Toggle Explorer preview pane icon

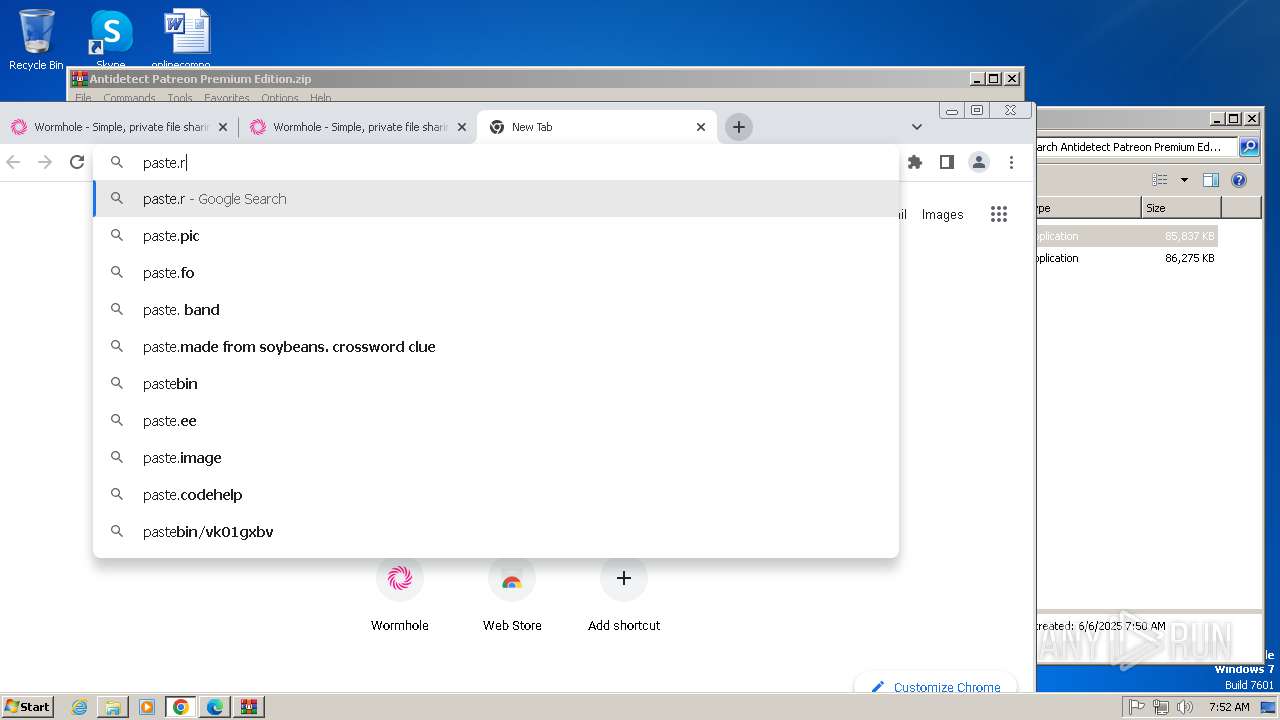click(1211, 180)
